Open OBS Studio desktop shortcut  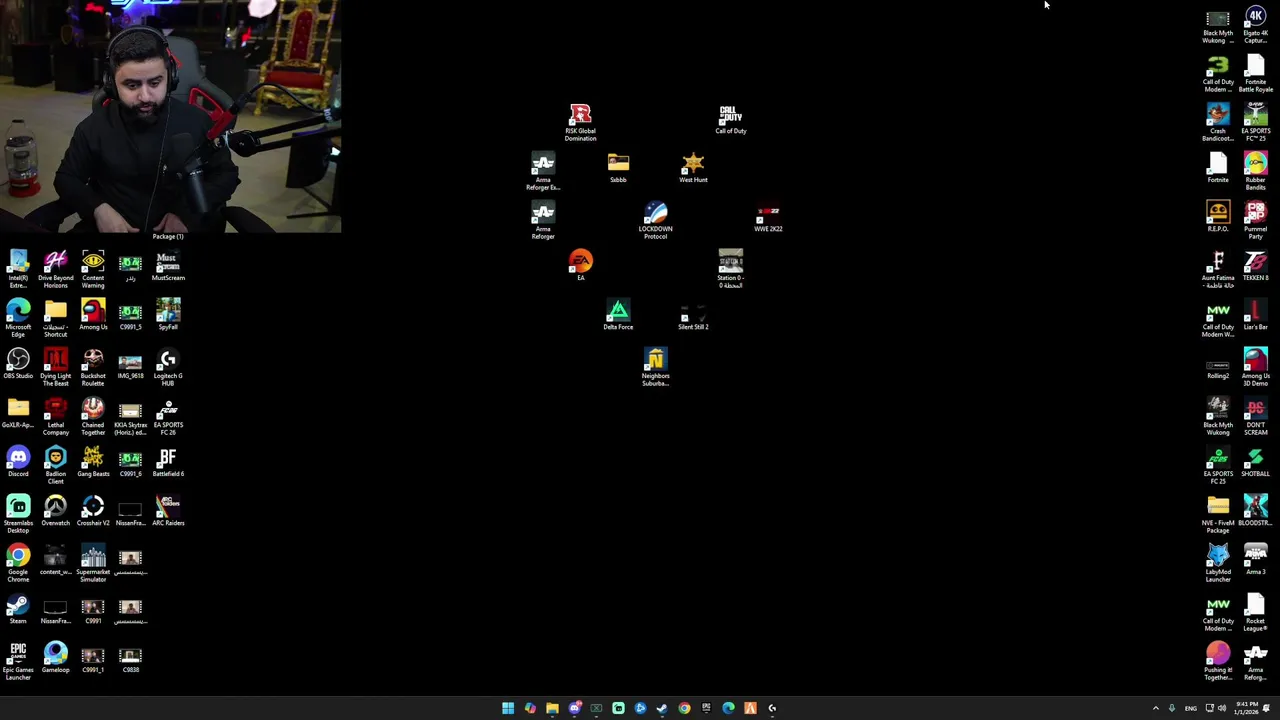pyautogui.click(x=18, y=364)
